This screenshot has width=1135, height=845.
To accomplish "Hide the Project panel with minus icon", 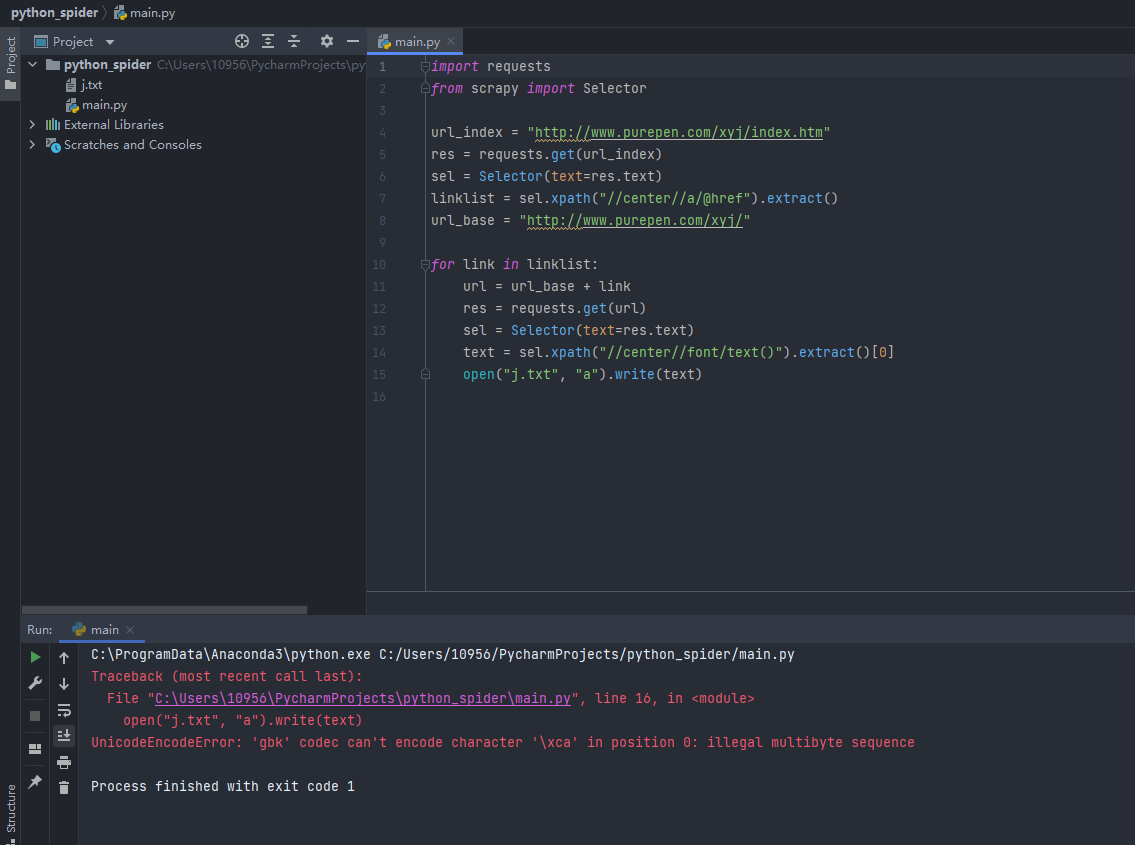I will coord(352,41).
